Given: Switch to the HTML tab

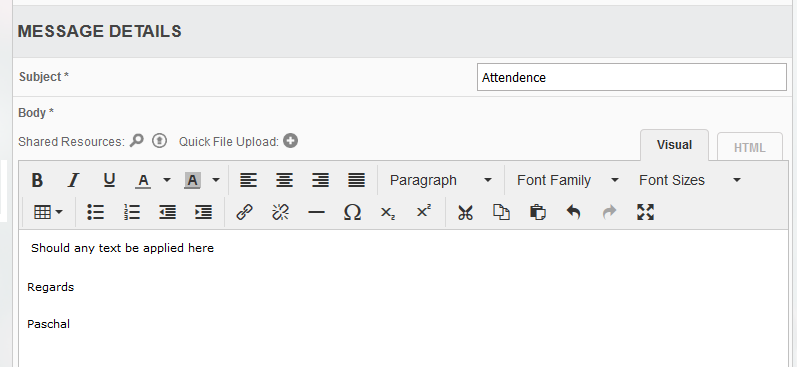Looking at the screenshot, I should point(750,148).
